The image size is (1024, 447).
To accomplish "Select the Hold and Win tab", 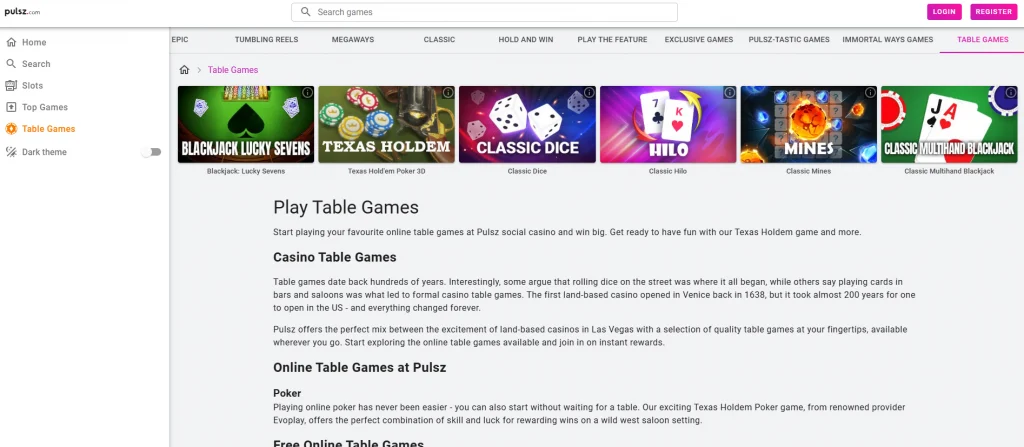I will [526, 40].
